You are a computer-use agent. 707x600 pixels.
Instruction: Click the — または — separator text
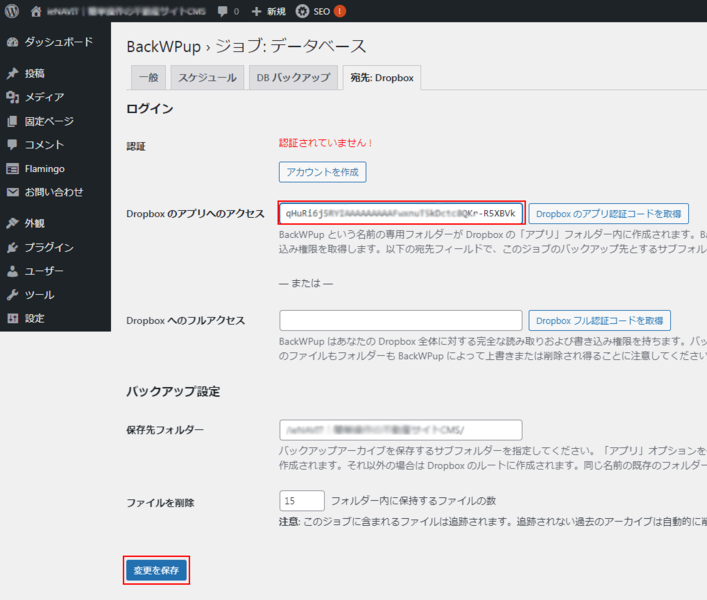pyautogui.click(x=306, y=283)
